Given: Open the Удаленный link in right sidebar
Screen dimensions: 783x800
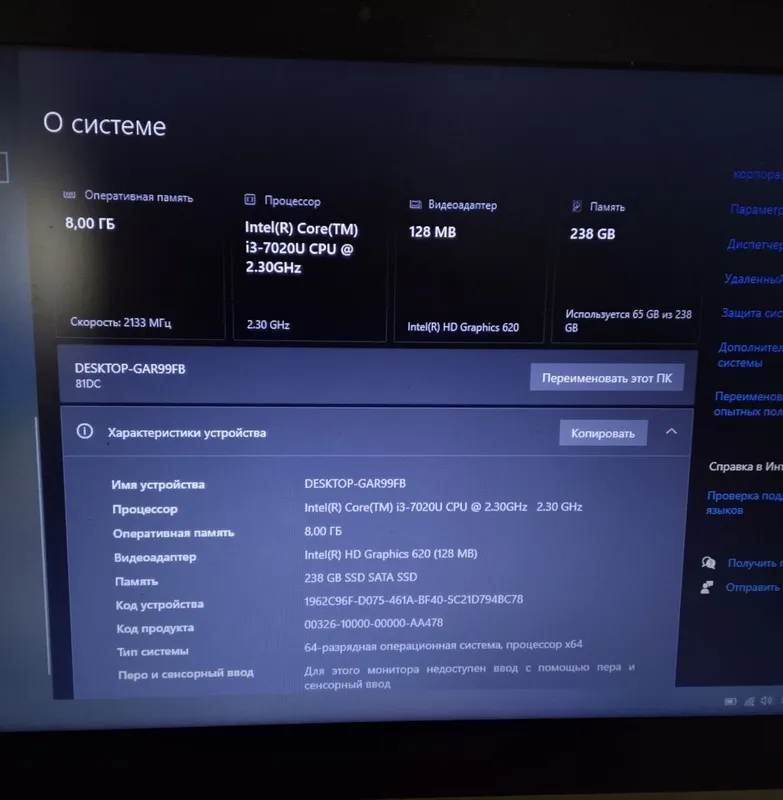Looking at the screenshot, I should [753, 279].
